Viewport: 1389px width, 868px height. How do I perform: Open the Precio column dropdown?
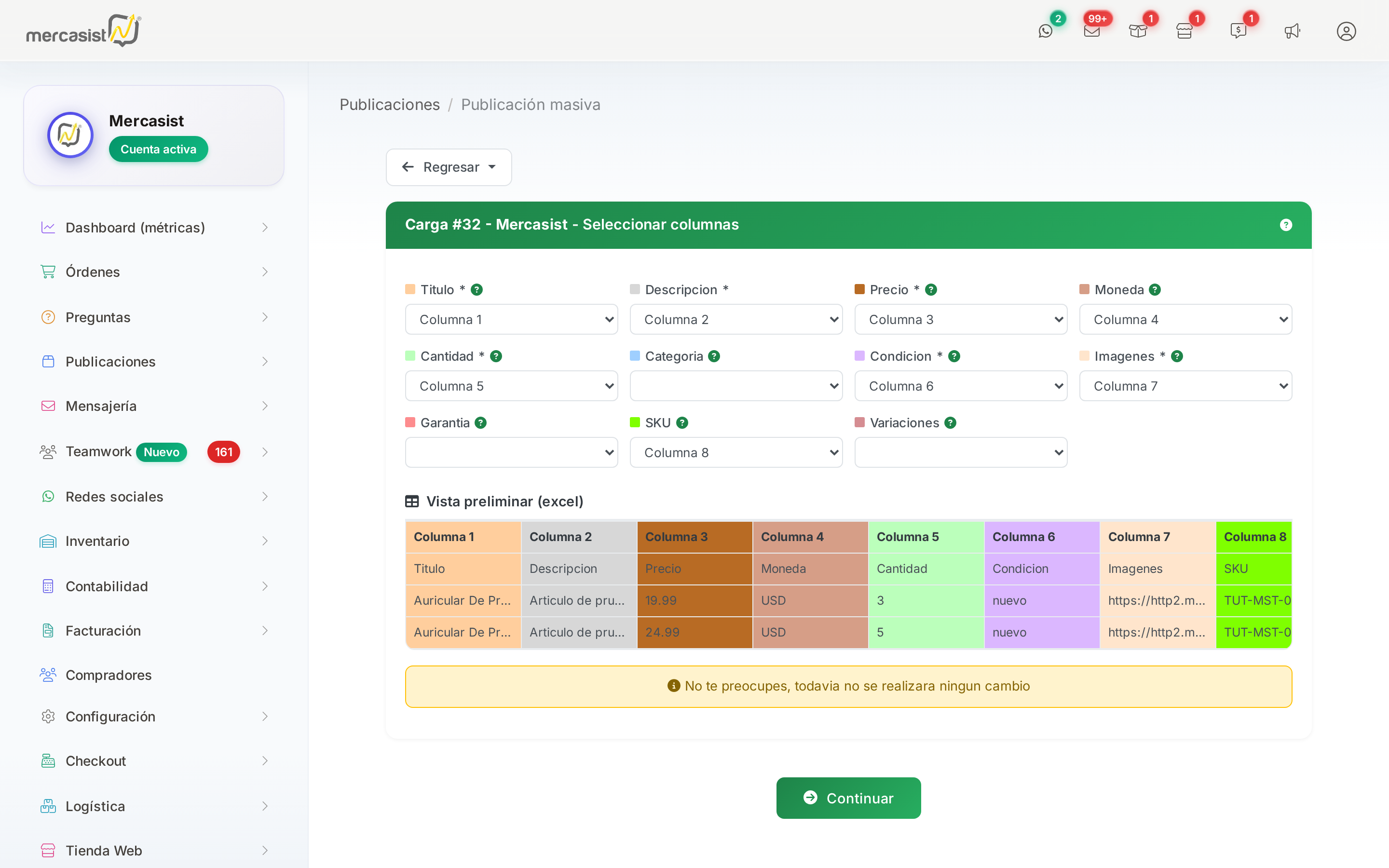pyautogui.click(x=961, y=319)
